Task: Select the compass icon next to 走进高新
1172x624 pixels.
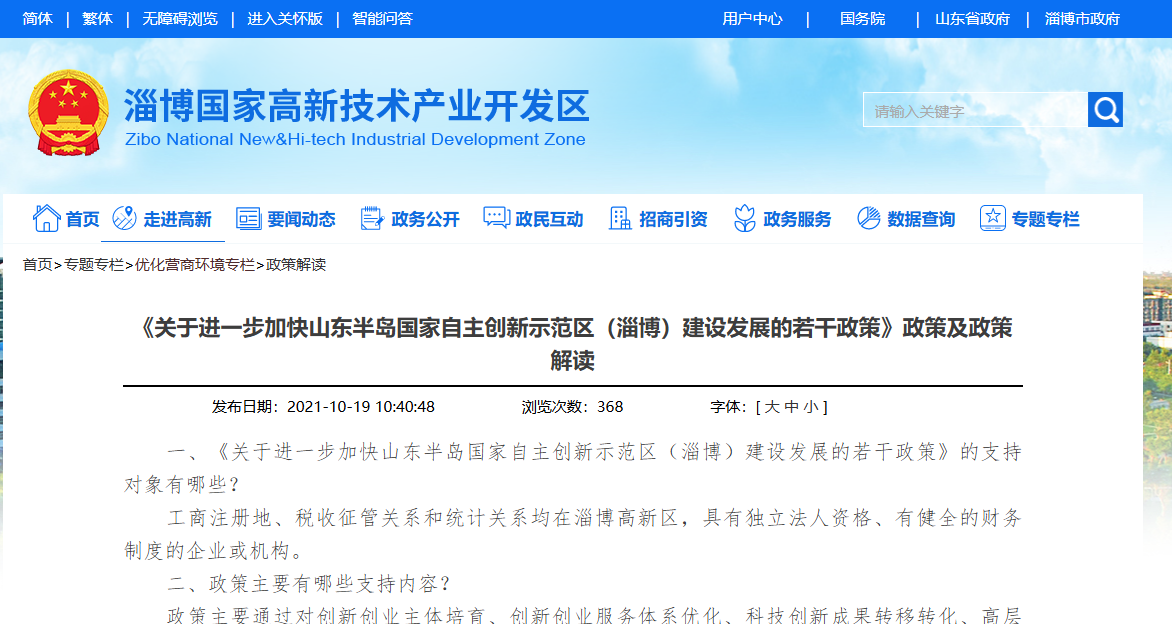Action: 125,217
